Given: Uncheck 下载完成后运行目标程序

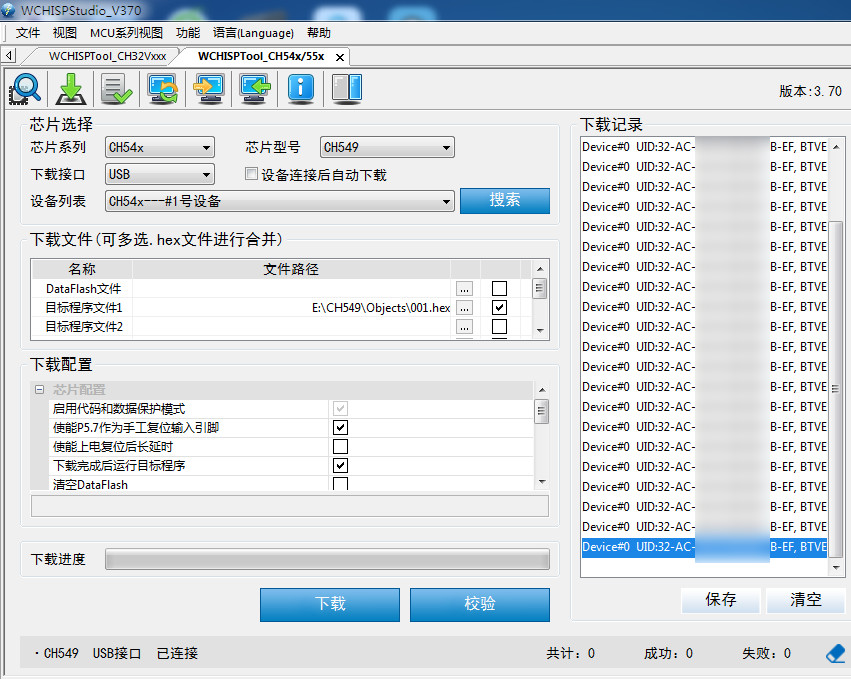Looking at the screenshot, I should tap(340, 465).
